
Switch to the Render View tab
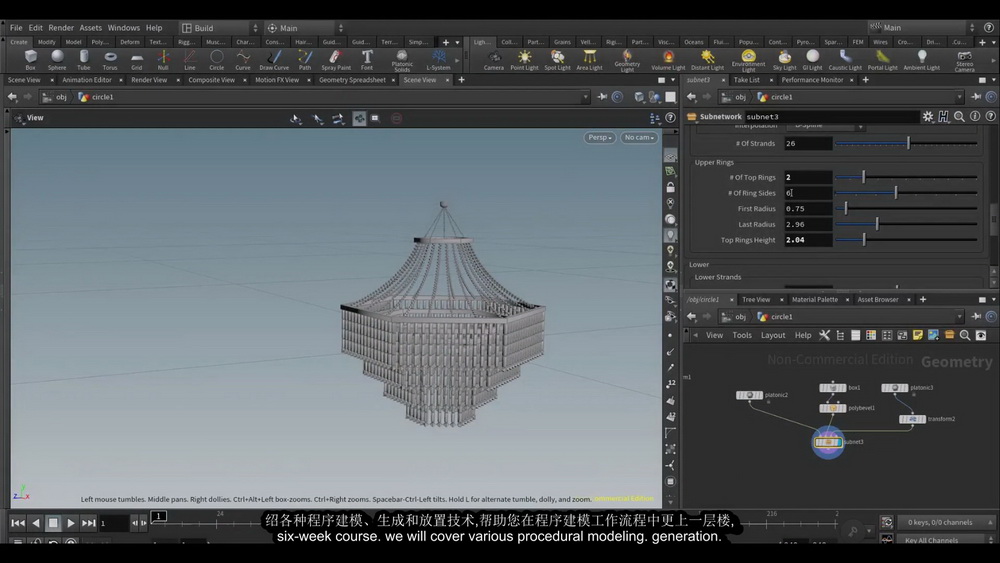point(149,80)
